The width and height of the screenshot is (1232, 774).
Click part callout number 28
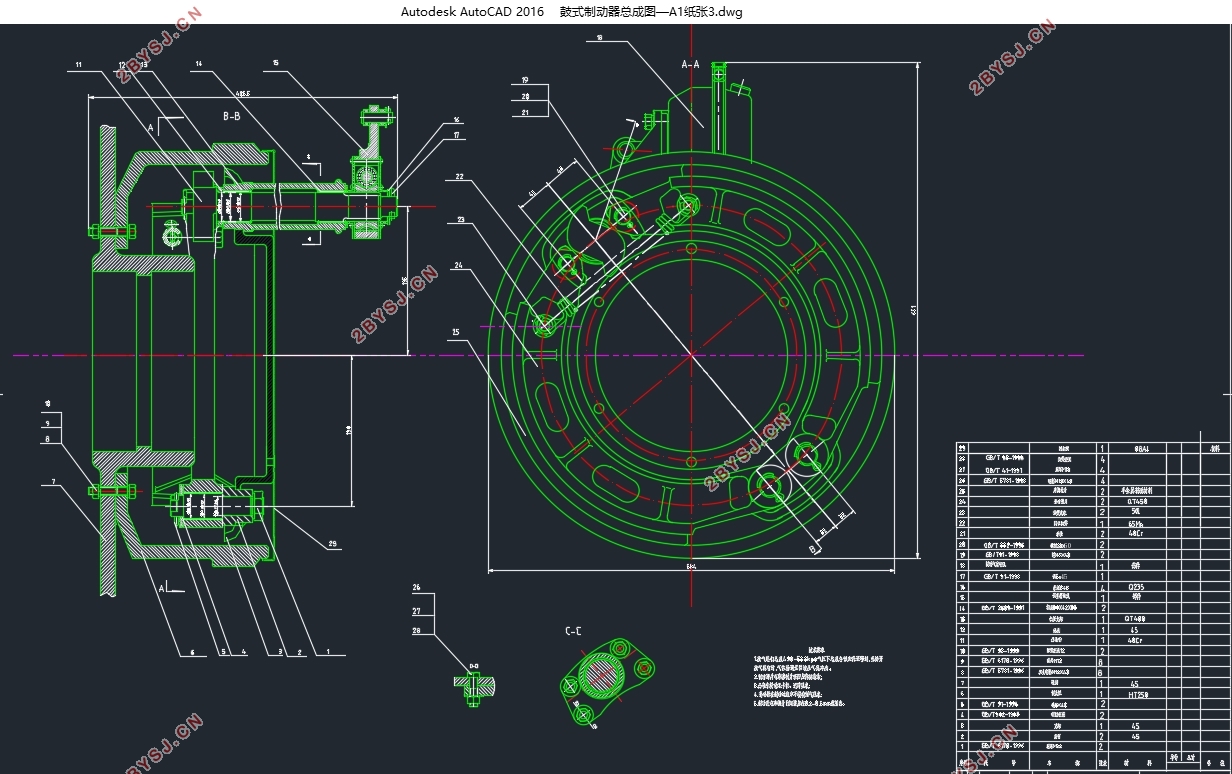[x=417, y=631]
